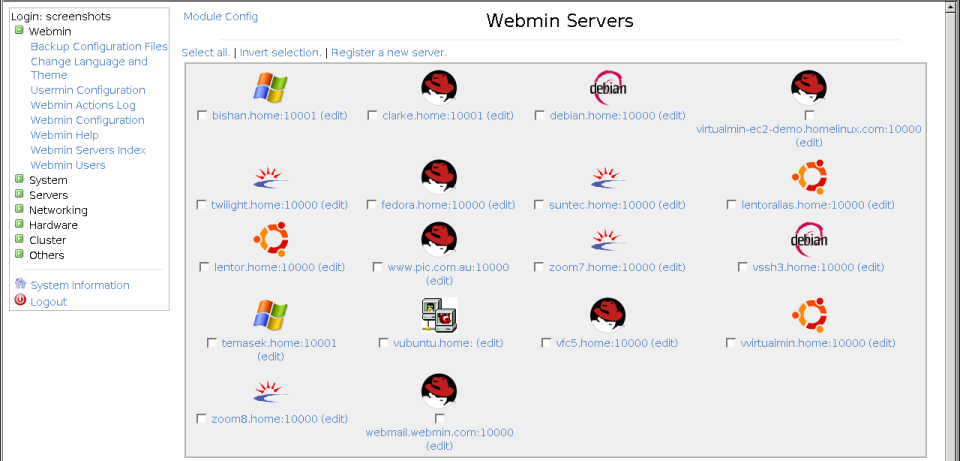The width and height of the screenshot is (960, 461).
Task: Open zoom8.home:10000 server link
Action: click(264, 419)
